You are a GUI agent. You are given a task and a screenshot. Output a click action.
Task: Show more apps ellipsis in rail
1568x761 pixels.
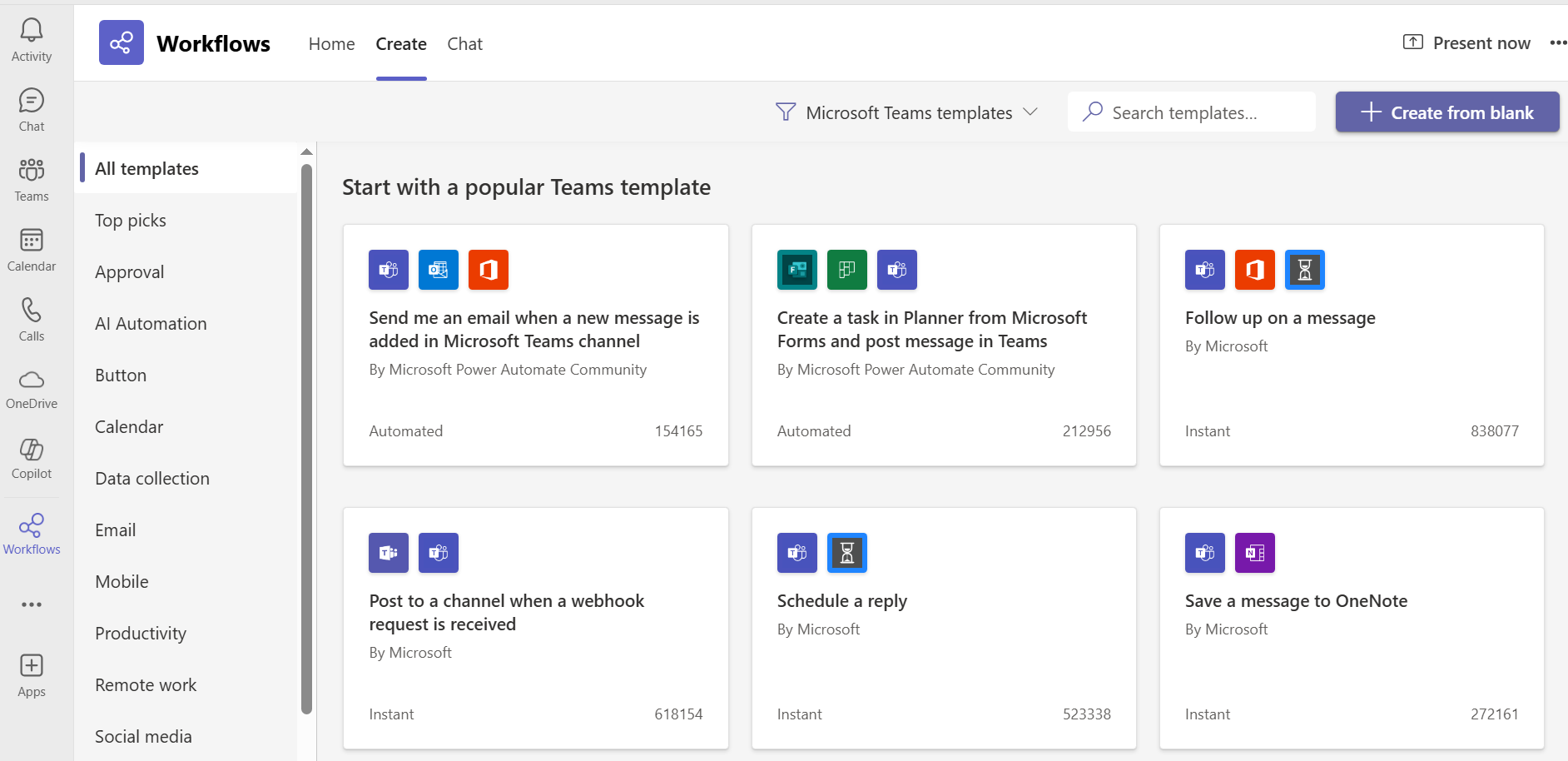coord(32,604)
